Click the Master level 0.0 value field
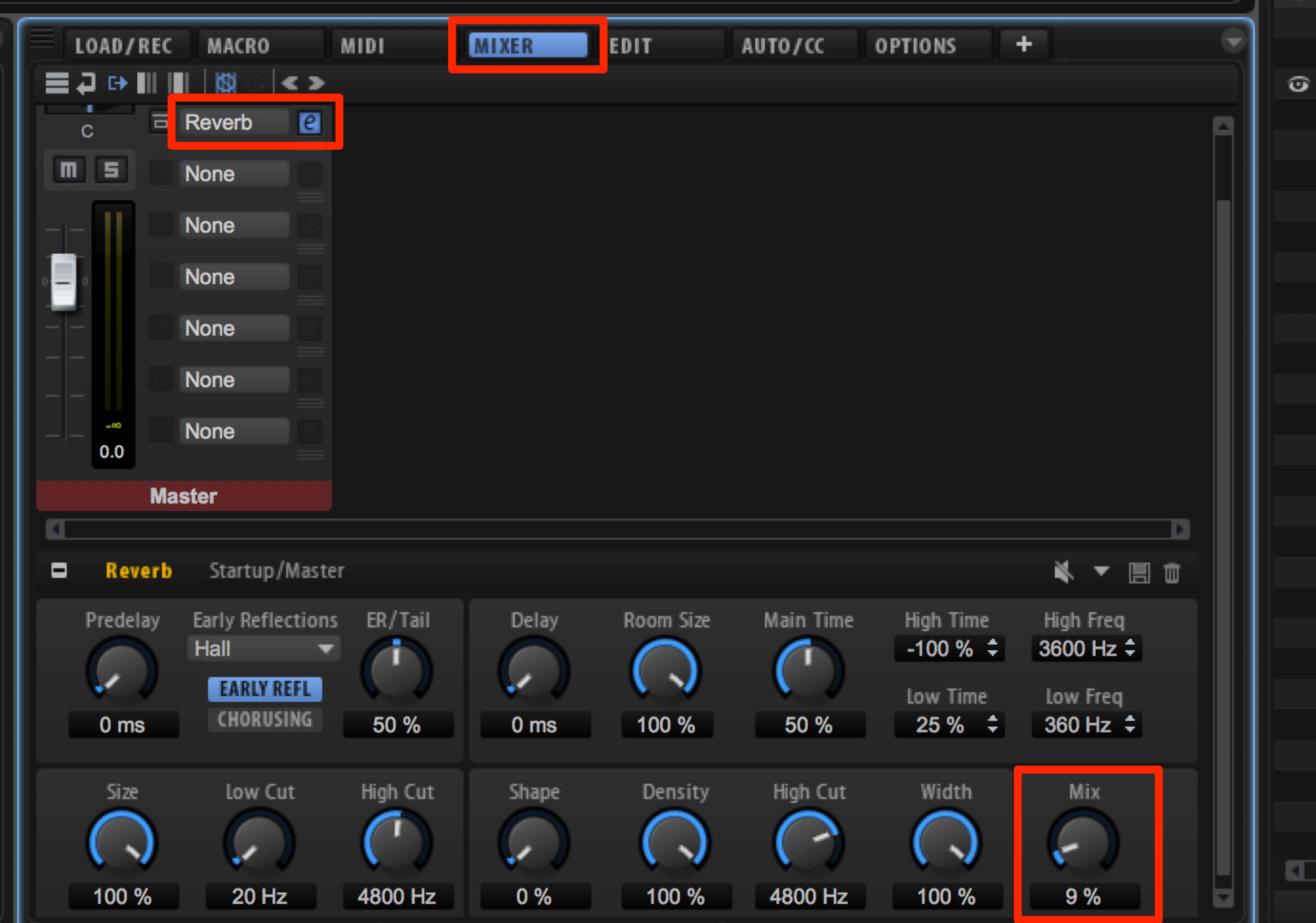 (112, 451)
